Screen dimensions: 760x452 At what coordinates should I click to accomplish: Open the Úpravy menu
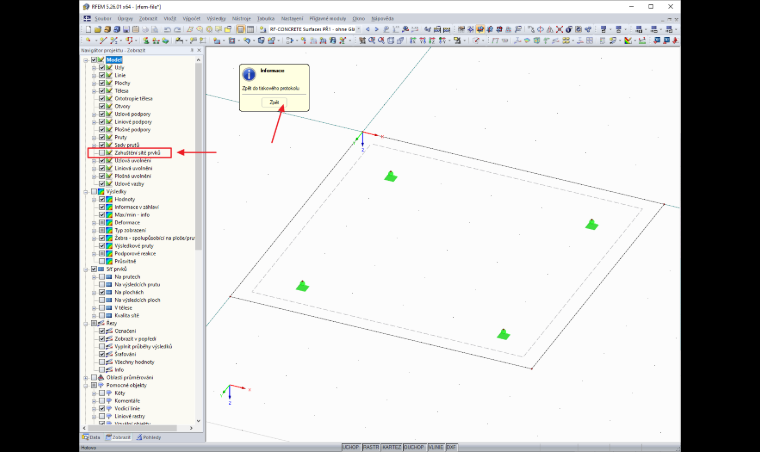tap(125, 18)
